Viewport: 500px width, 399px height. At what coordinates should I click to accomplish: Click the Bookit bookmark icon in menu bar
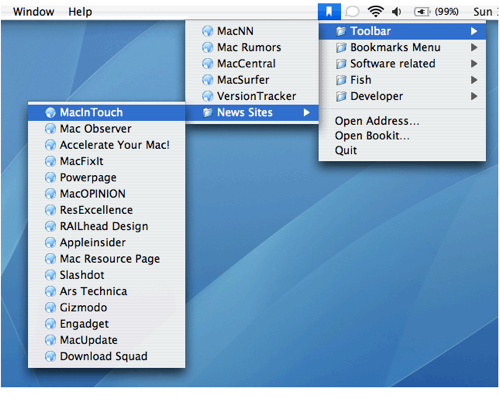329,12
